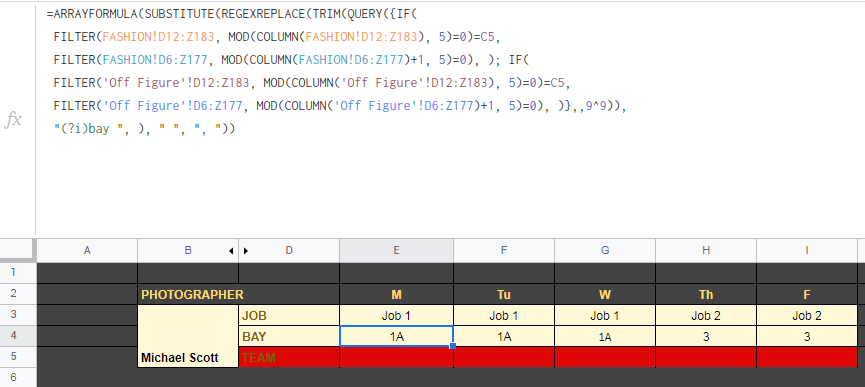Screen dimensions: 865x387
Task: Select column E header
Action: pos(396,251)
